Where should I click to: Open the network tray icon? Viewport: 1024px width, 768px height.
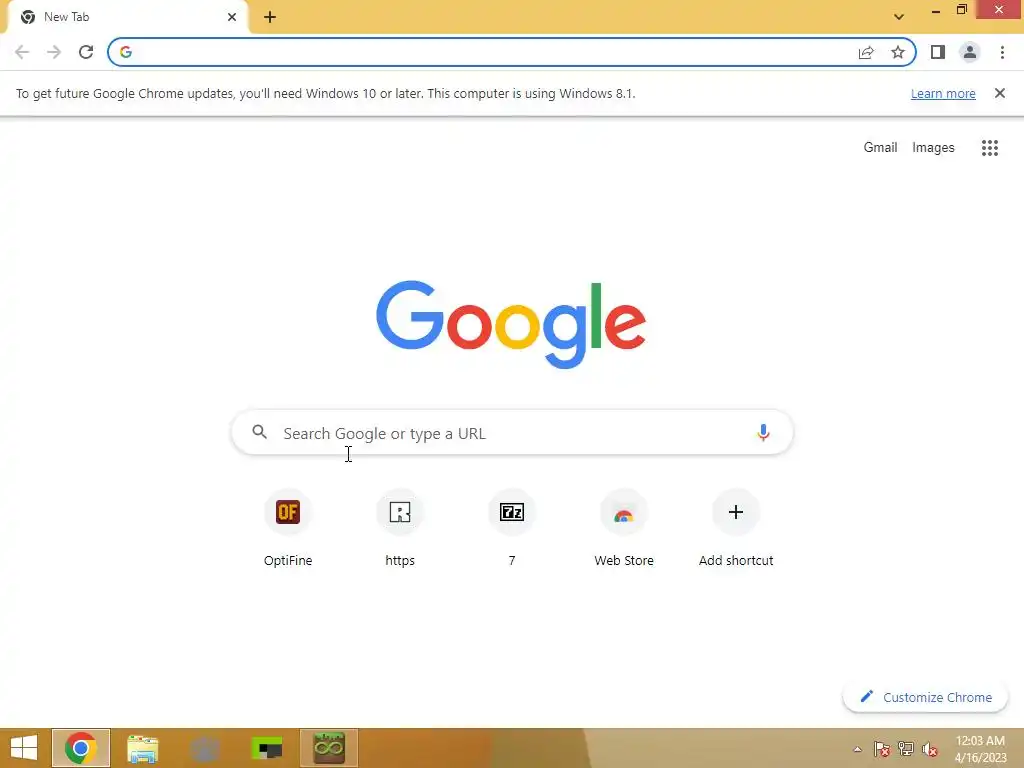906,749
